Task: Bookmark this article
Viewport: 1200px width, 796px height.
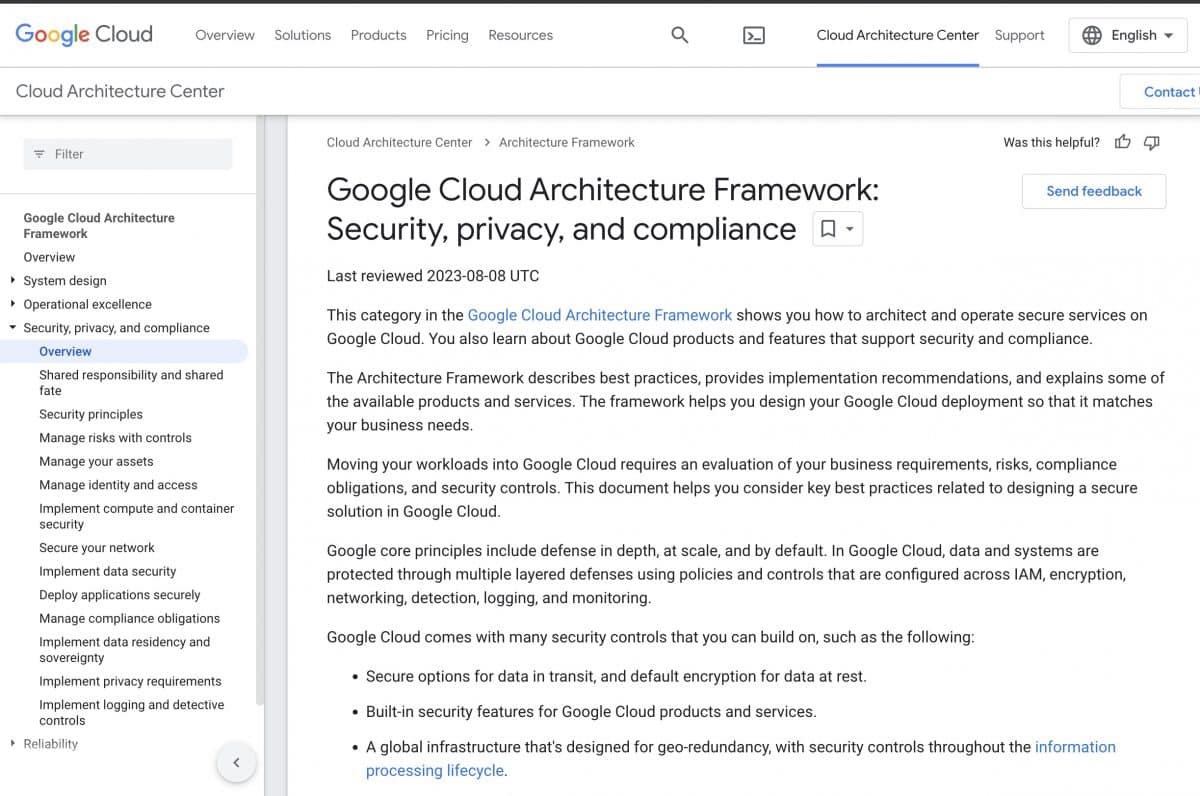Action: (x=828, y=228)
